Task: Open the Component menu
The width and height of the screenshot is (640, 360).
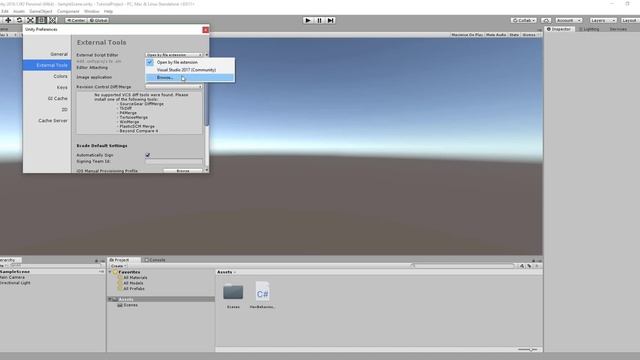Action: pyautogui.click(x=68, y=11)
